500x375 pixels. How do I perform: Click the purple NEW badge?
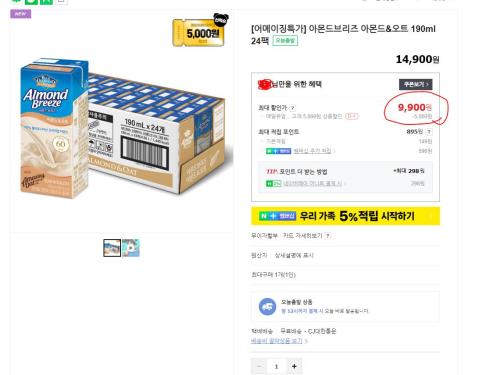(21, 14)
